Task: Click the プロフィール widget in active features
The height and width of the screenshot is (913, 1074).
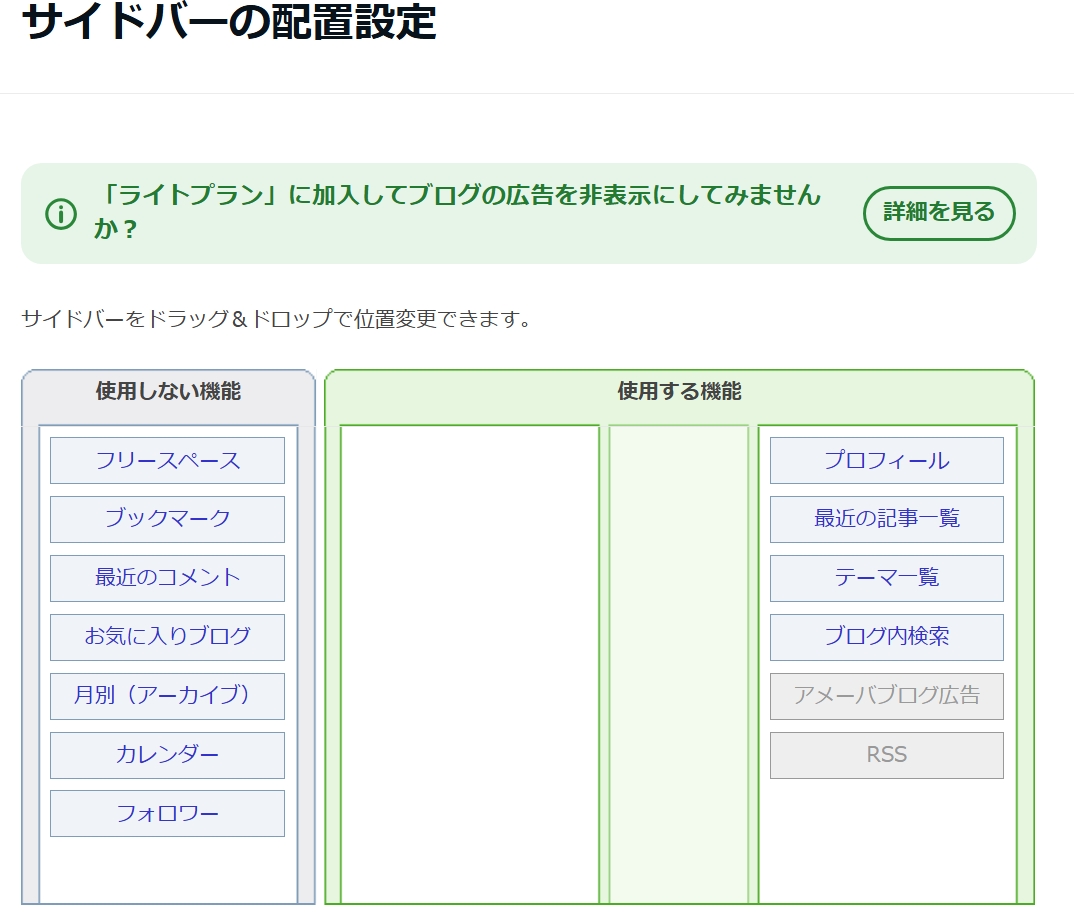Action: 886,460
